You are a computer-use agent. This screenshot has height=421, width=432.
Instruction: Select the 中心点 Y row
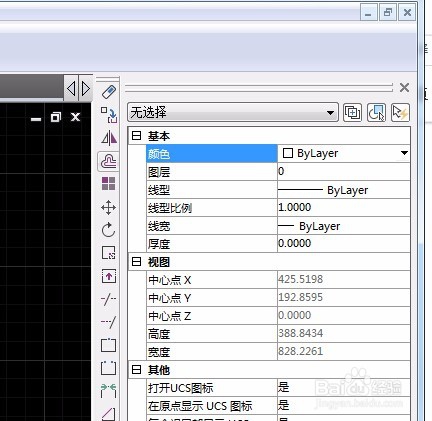pyautogui.click(x=278, y=298)
